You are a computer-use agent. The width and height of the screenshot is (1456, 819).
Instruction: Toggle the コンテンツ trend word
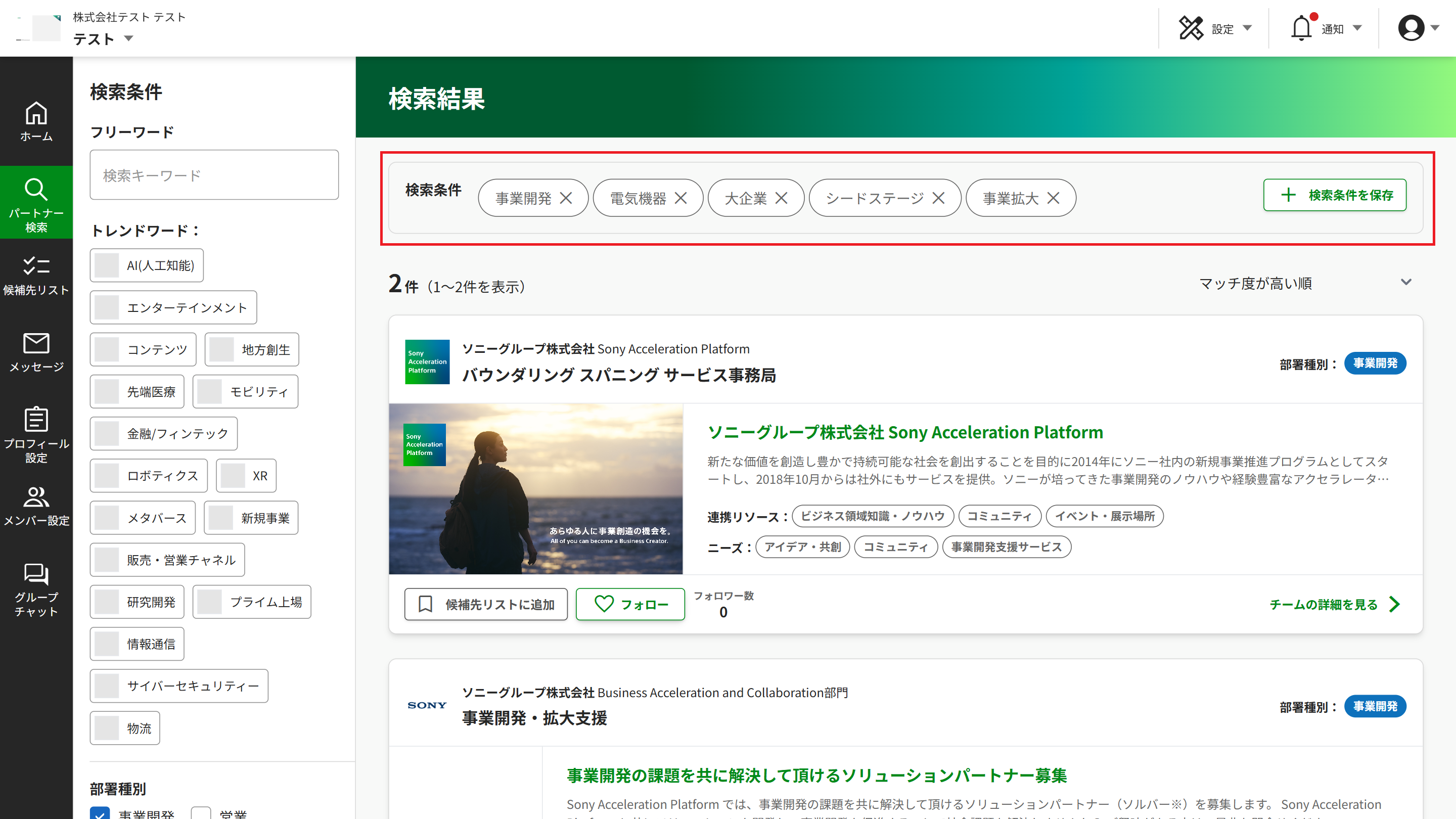[143, 349]
